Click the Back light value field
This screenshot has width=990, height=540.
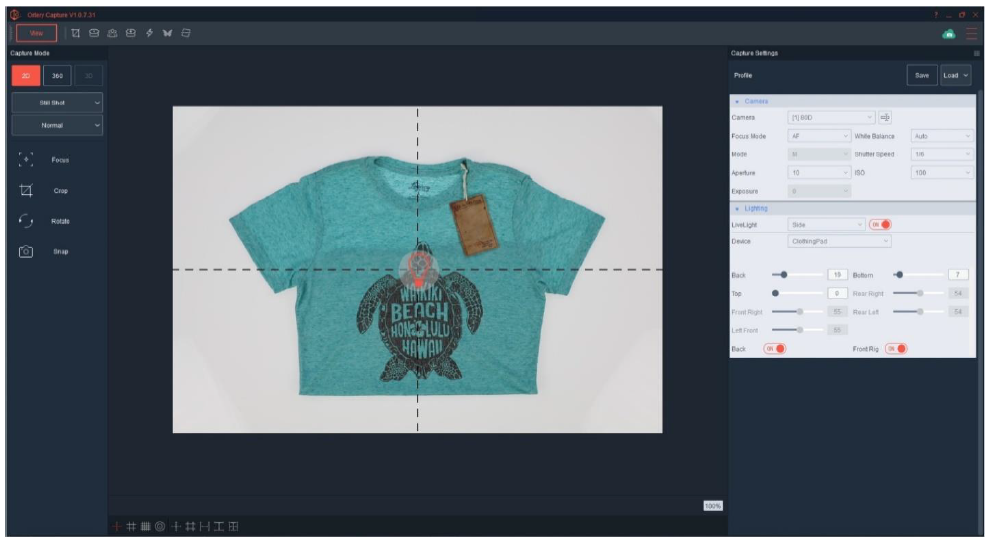coord(837,275)
